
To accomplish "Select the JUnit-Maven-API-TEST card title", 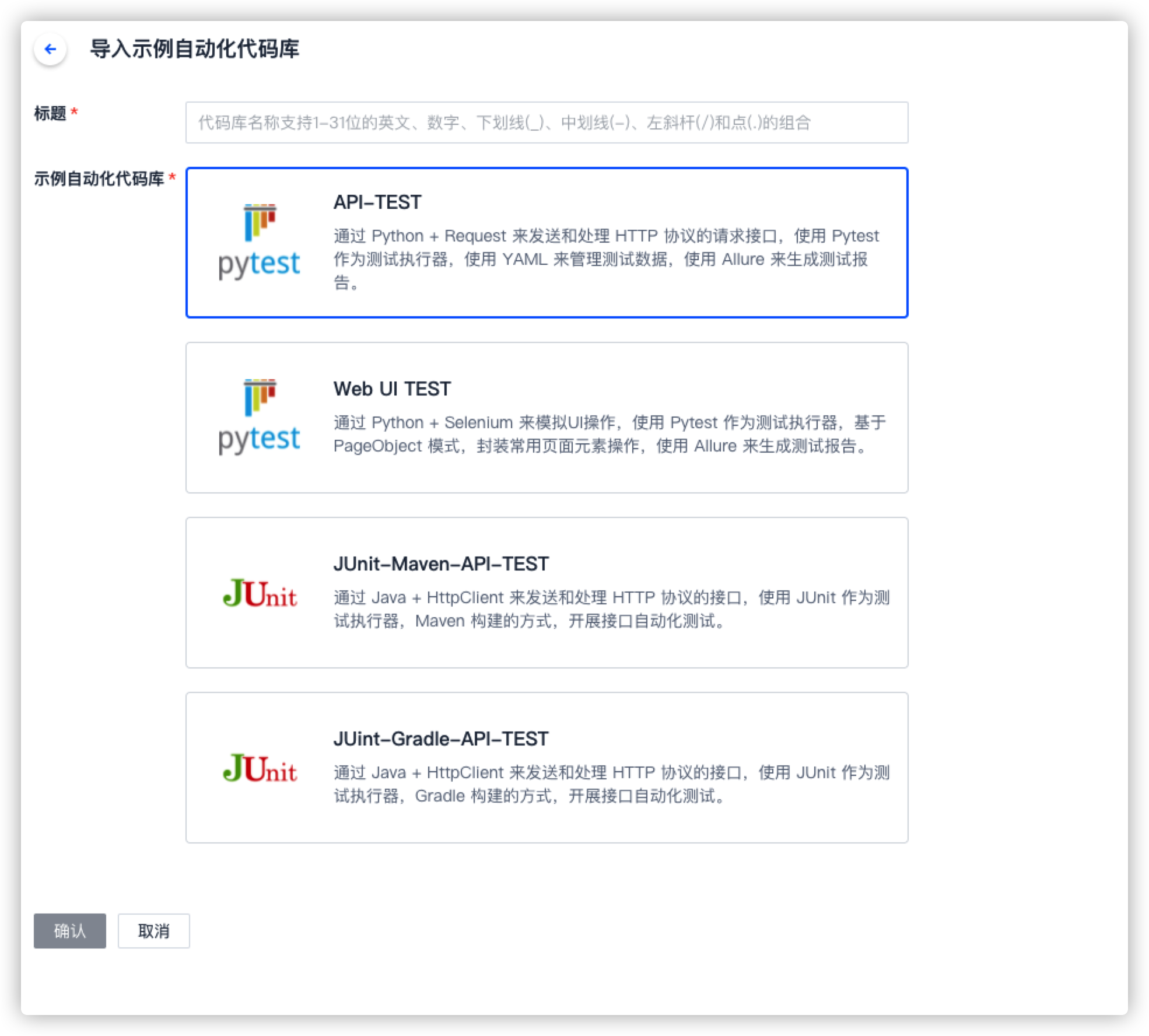I will 441,563.
